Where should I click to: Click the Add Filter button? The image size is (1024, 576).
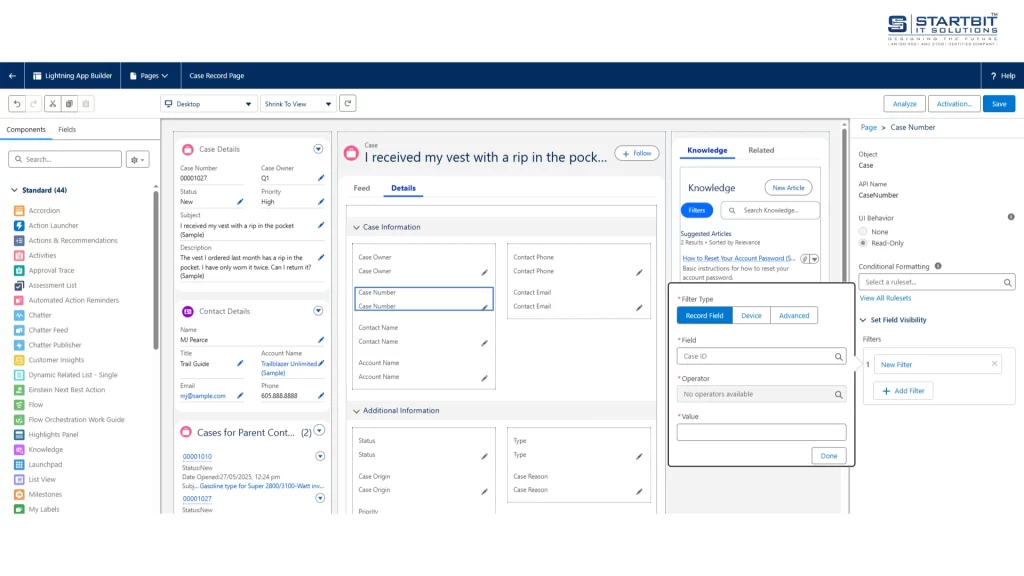click(x=903, y=391)
